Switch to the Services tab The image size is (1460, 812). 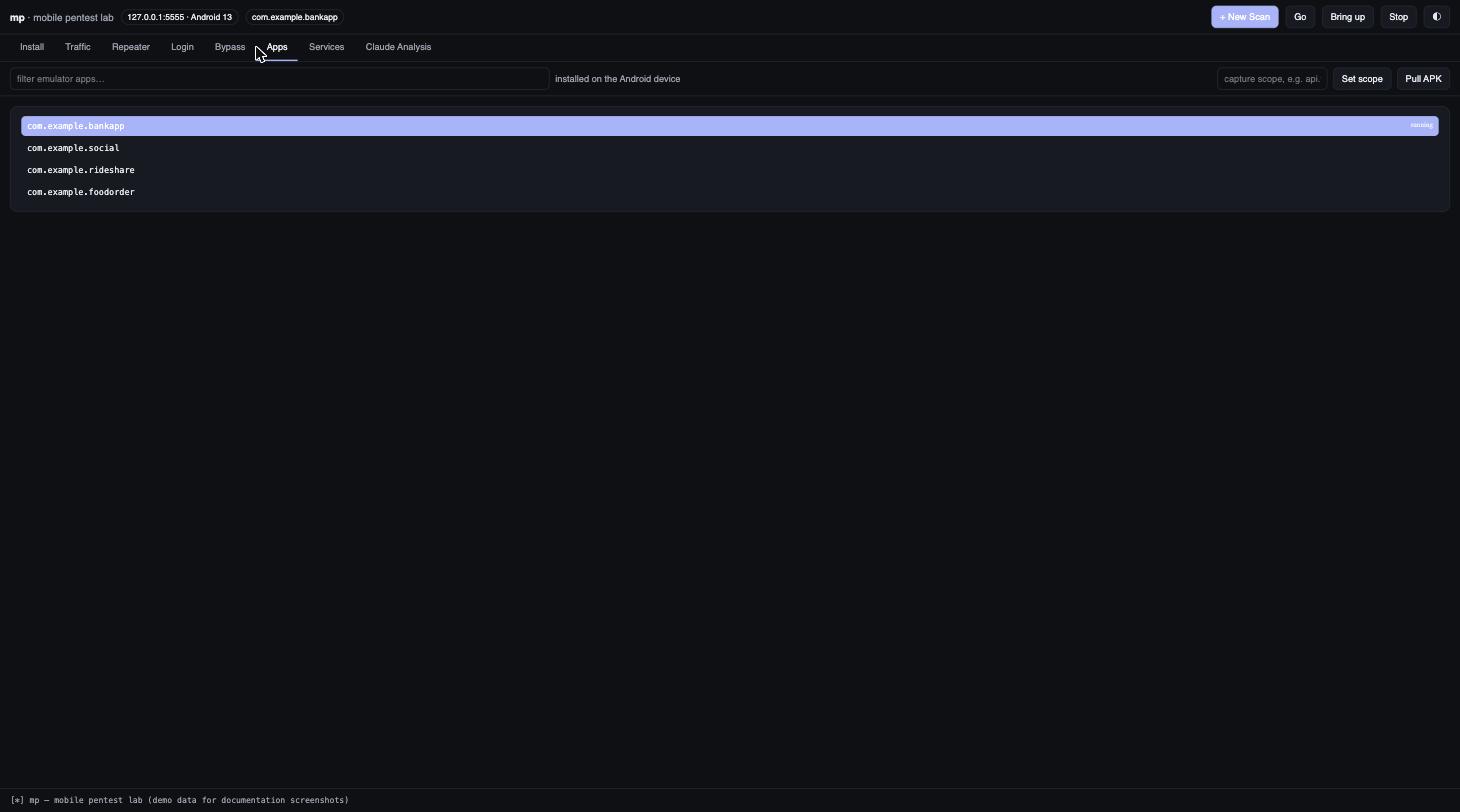(326, 47)
